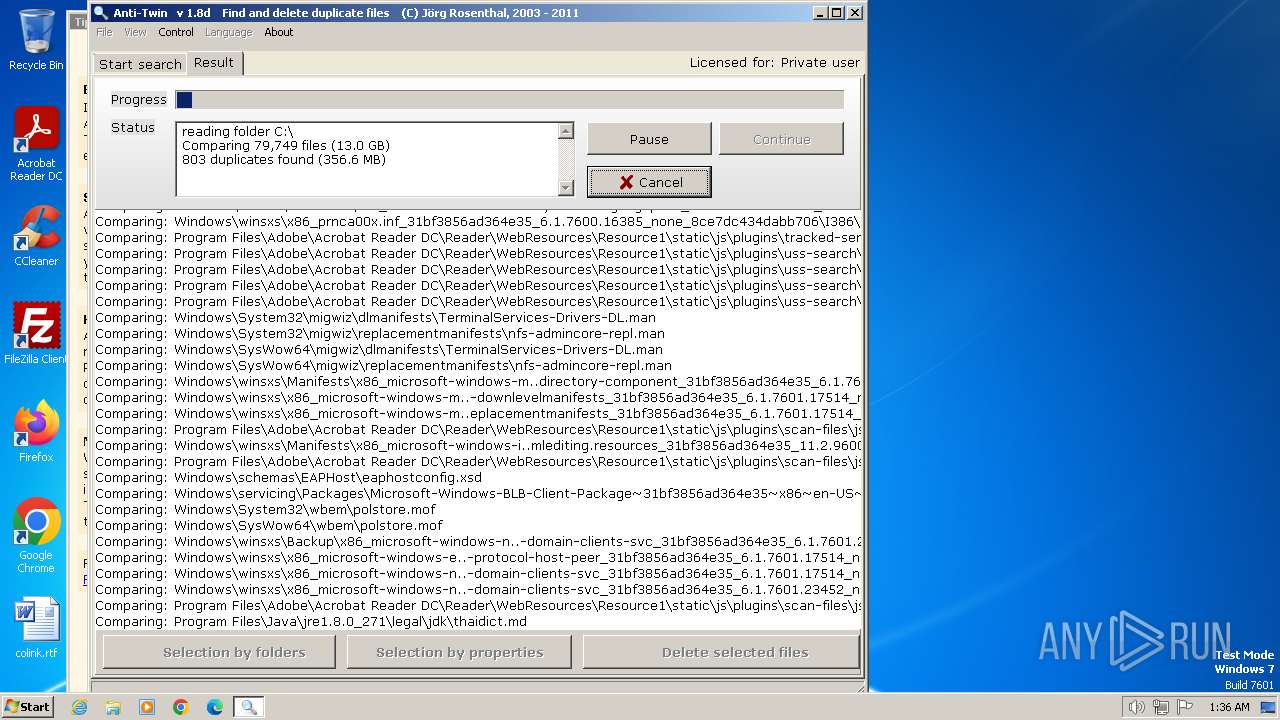Open the Recycle Bin desktop icon

click(36, 40)
